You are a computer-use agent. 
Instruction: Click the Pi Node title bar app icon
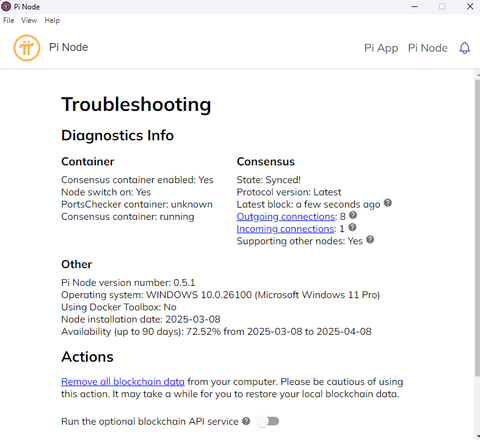pyautogui.click(x=6, y=6)
